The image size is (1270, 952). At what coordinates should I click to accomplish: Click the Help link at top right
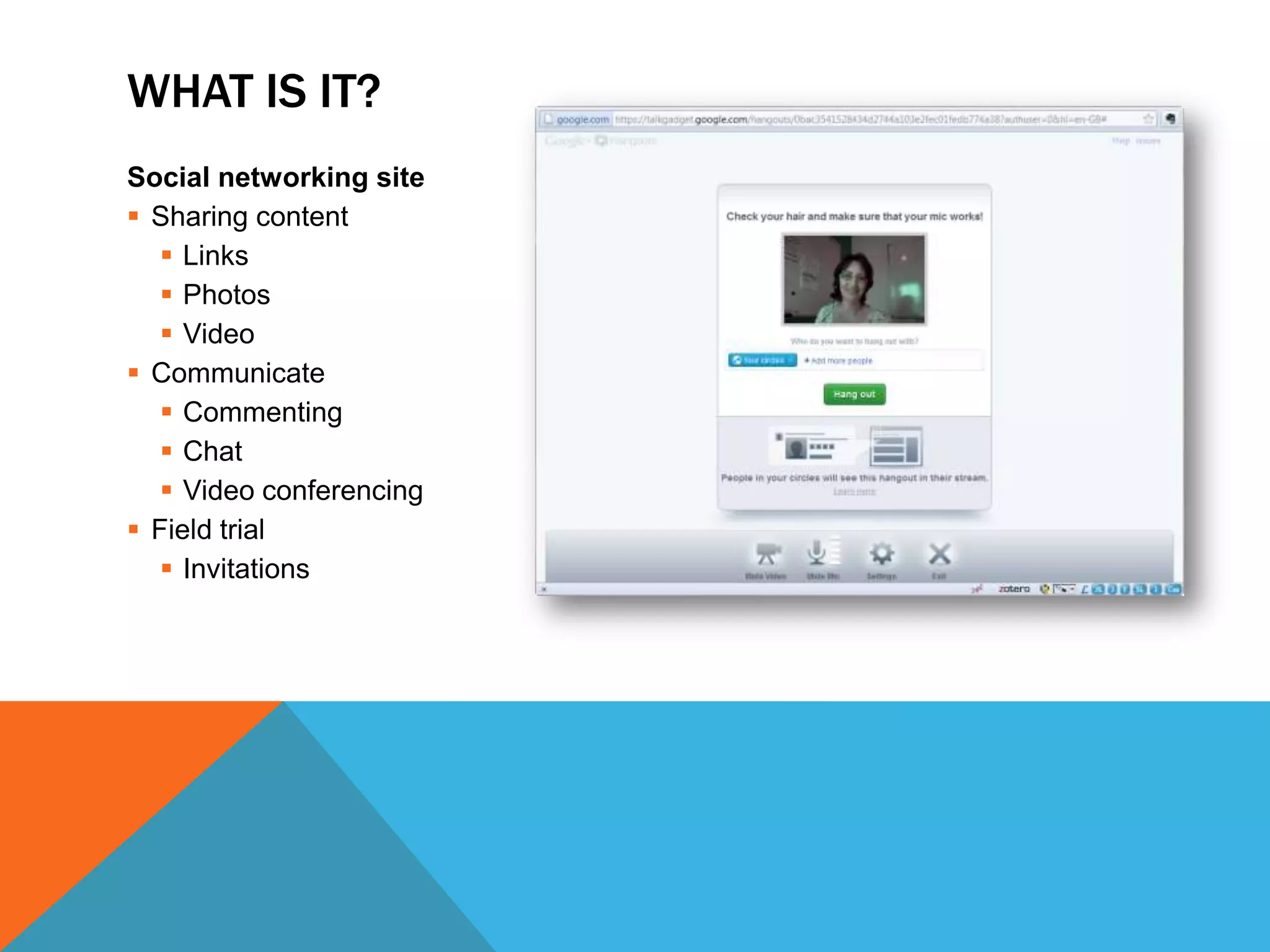1120,141
